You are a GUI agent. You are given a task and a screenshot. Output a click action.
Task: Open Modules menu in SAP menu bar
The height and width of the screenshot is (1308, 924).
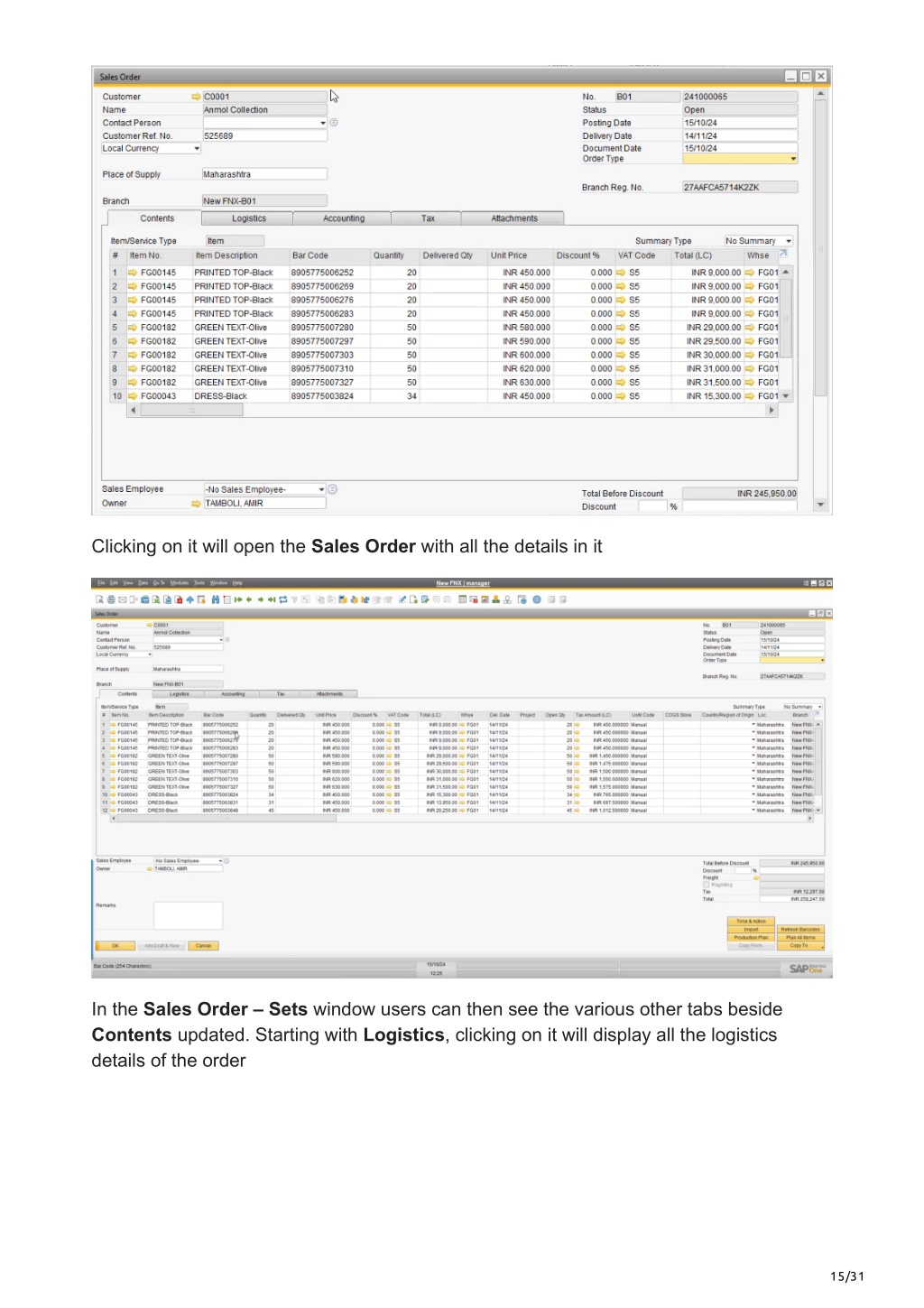pyautogui.click(x=180, y=583)
